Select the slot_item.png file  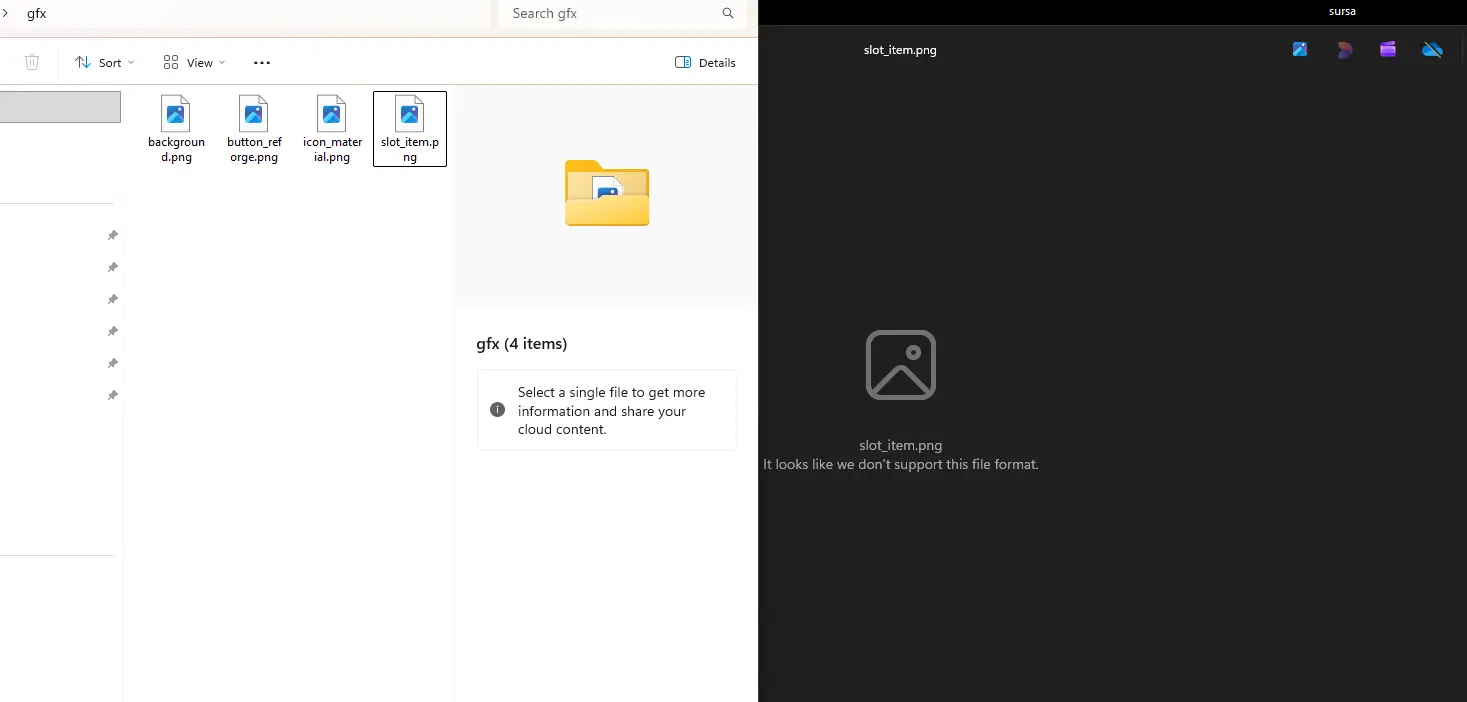point(410,129)
